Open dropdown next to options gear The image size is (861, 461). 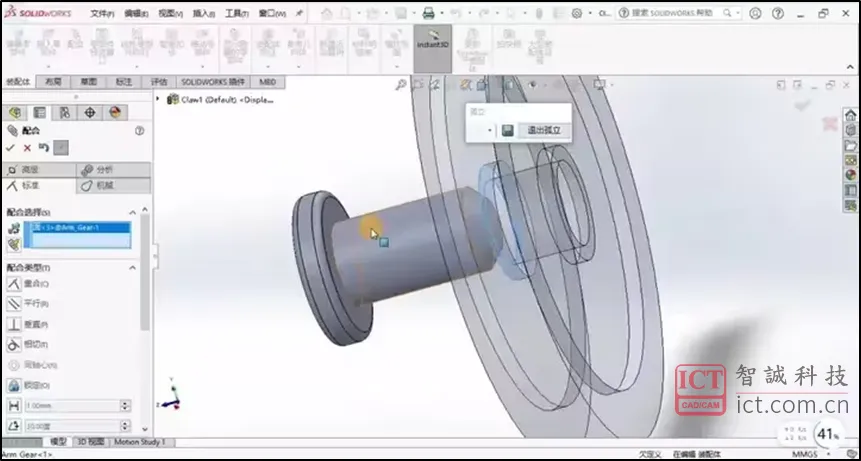click(x=589, y=14)
